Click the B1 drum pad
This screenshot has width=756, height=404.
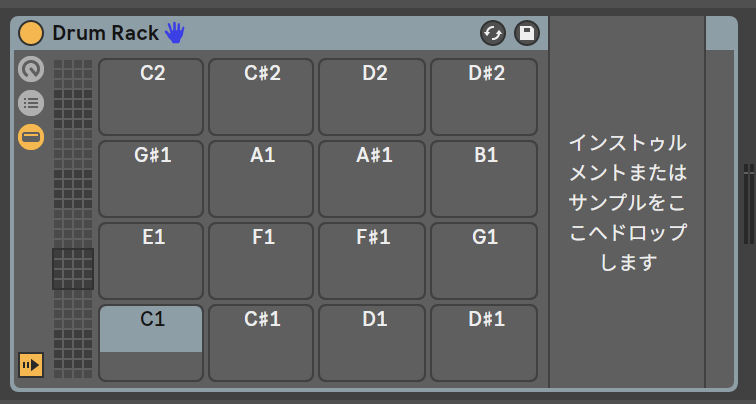[484, 178]
